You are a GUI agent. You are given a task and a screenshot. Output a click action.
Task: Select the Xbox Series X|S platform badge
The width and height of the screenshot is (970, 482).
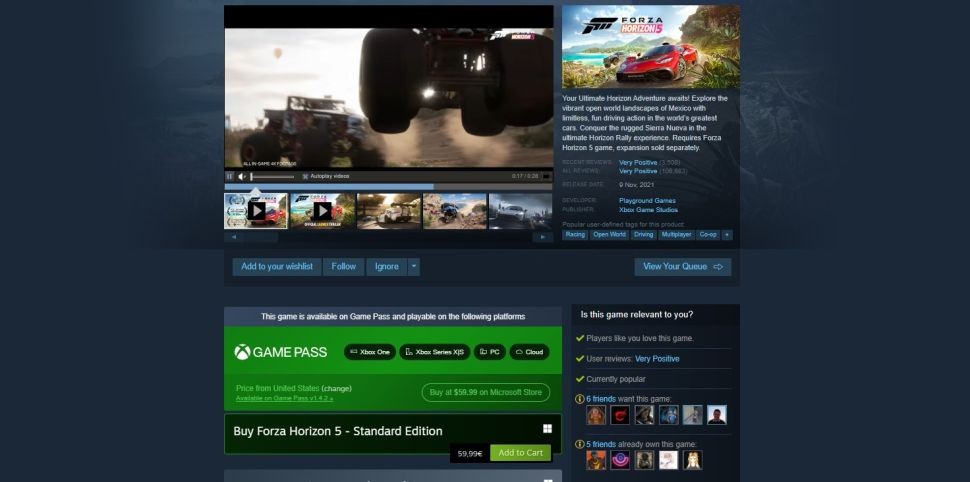tap(434, 352)
